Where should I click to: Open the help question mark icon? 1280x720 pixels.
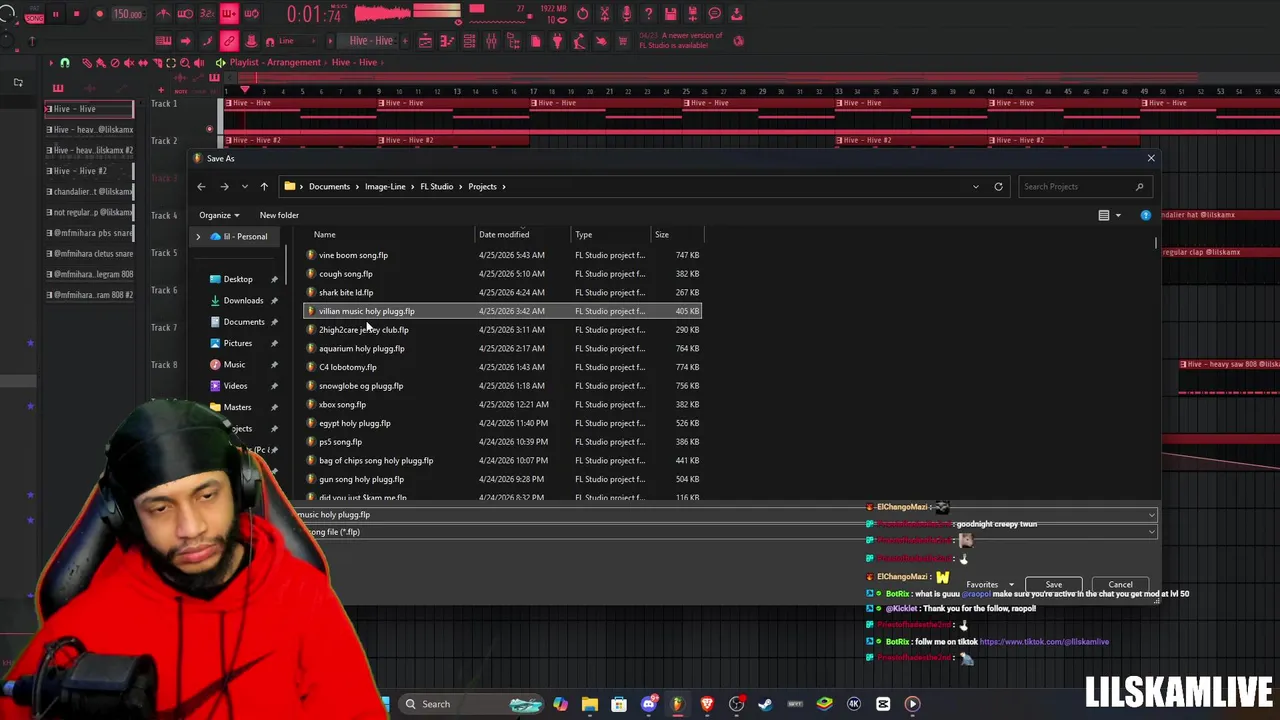tap(648, 14)
